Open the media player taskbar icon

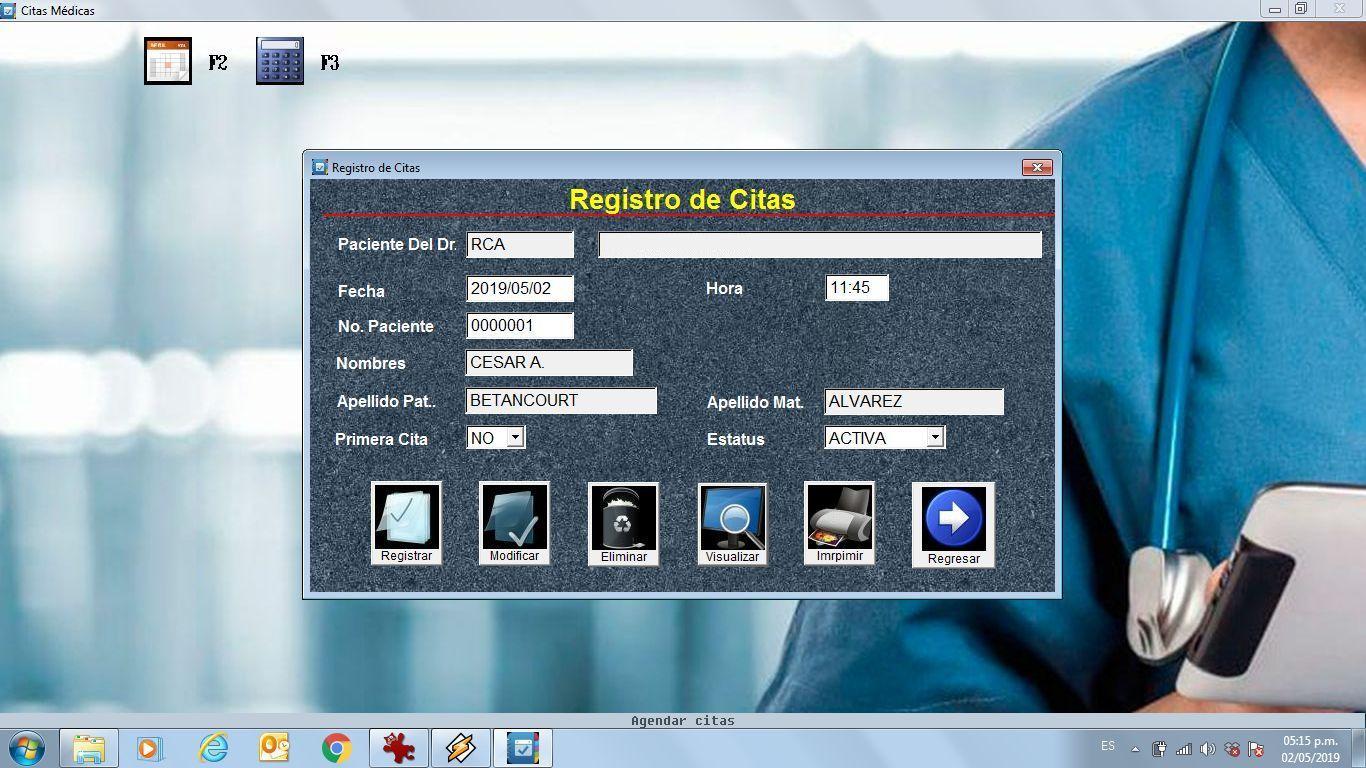149,748
